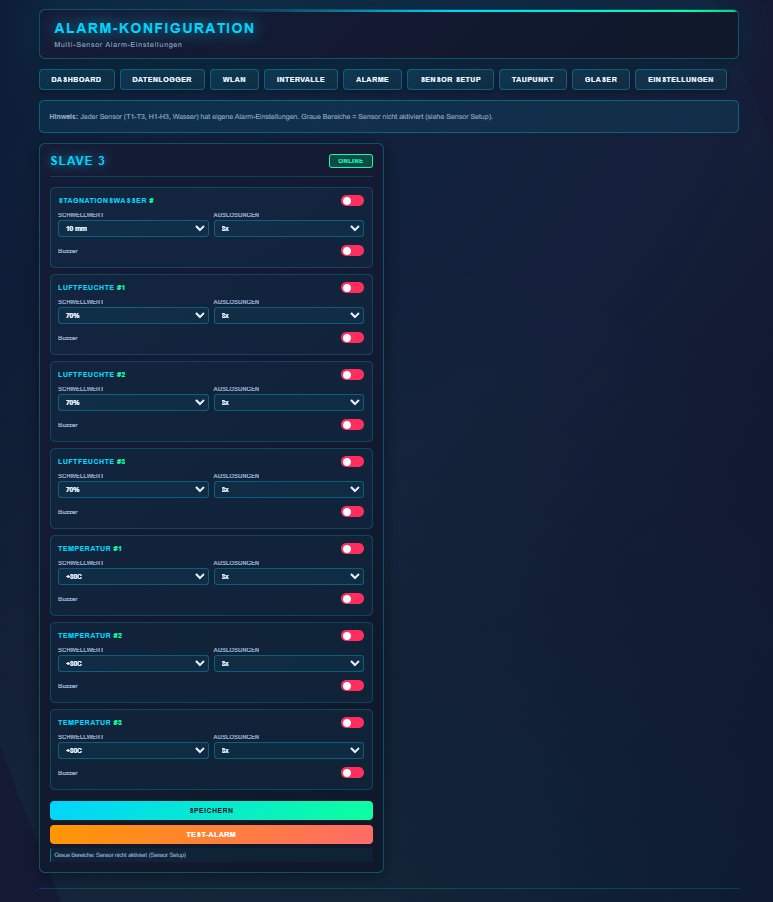
Task: Toggle the Temperatur #1 alarm switch
Action: point(352,548)
